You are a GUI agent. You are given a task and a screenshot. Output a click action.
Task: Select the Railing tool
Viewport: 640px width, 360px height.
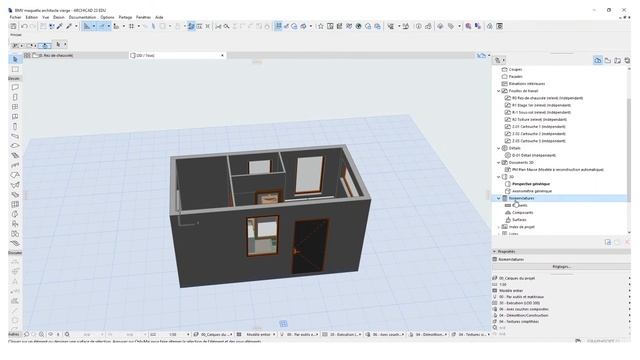15,165
